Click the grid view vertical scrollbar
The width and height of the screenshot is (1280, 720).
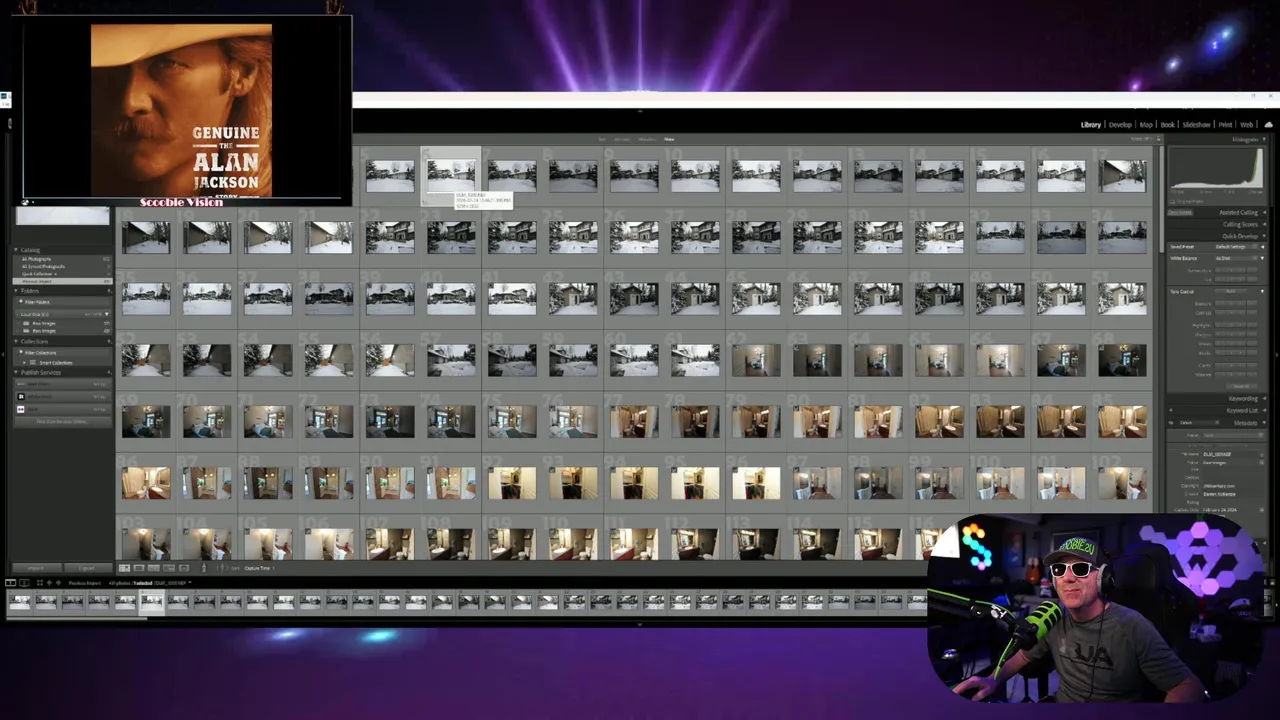click(1160, 200)
